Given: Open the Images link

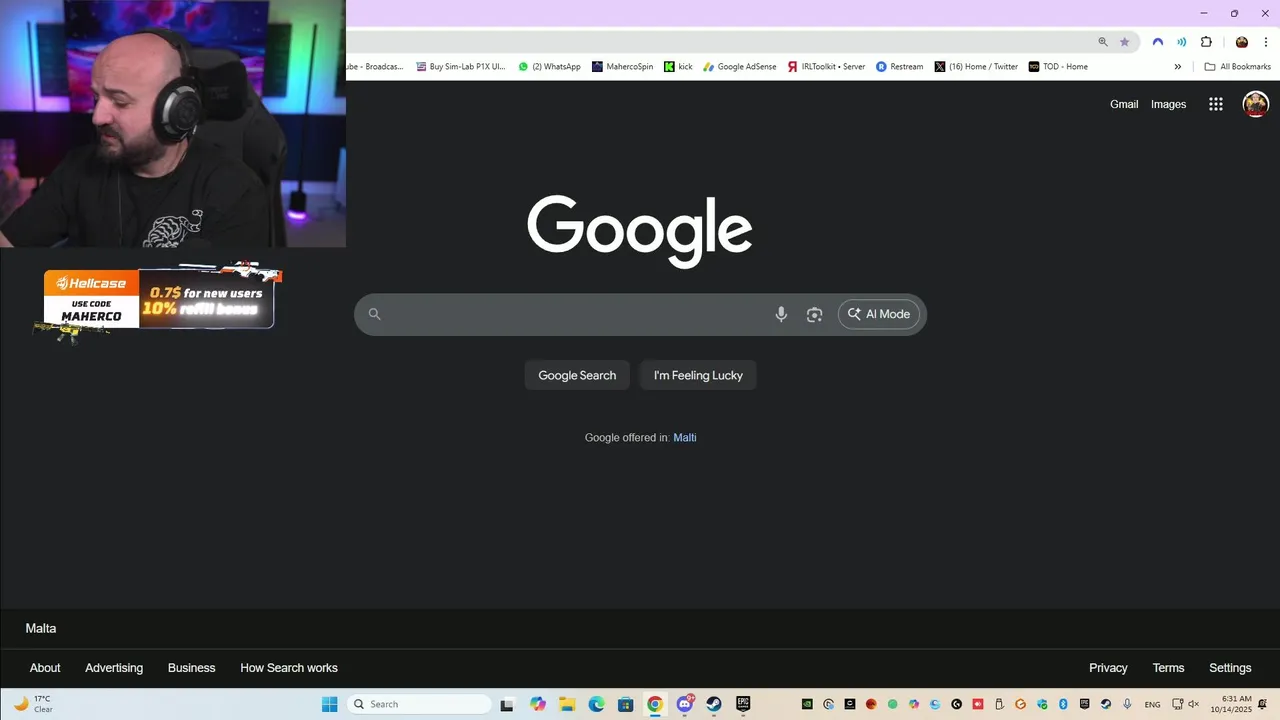Looking at the screenshot, I should coord(1168,104).
